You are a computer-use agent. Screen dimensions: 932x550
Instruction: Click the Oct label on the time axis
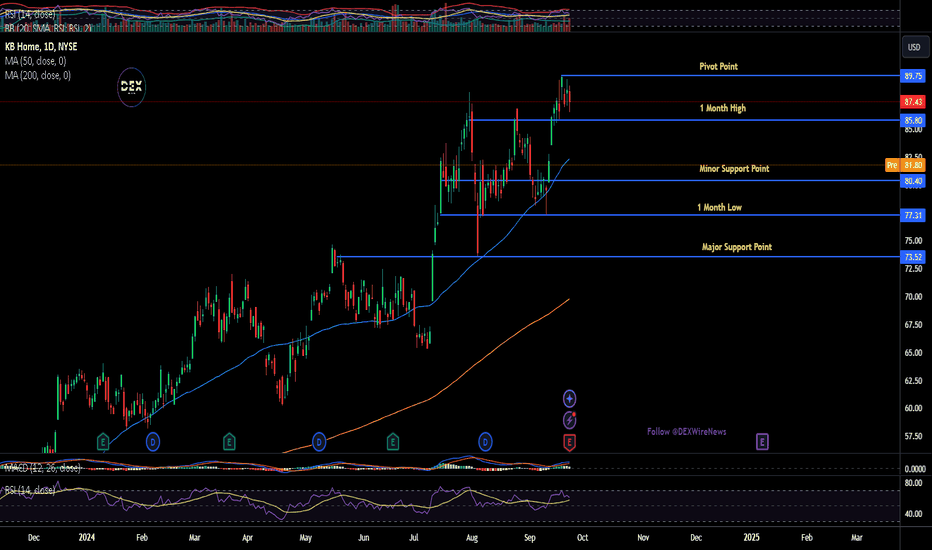point(582,538)
